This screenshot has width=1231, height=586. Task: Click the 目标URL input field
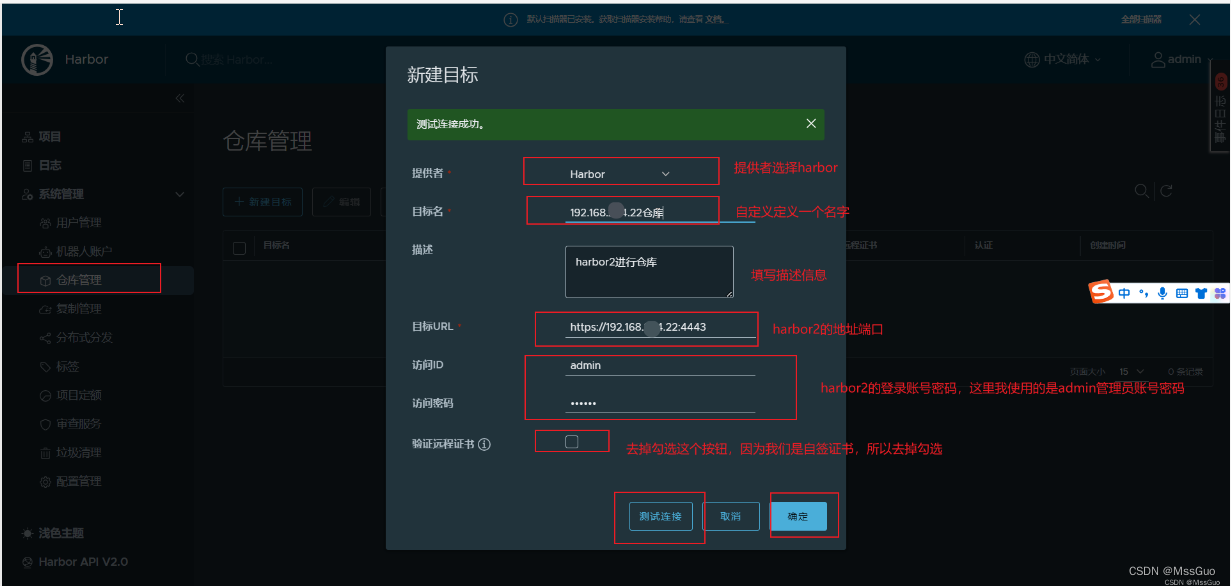[660, 327]
